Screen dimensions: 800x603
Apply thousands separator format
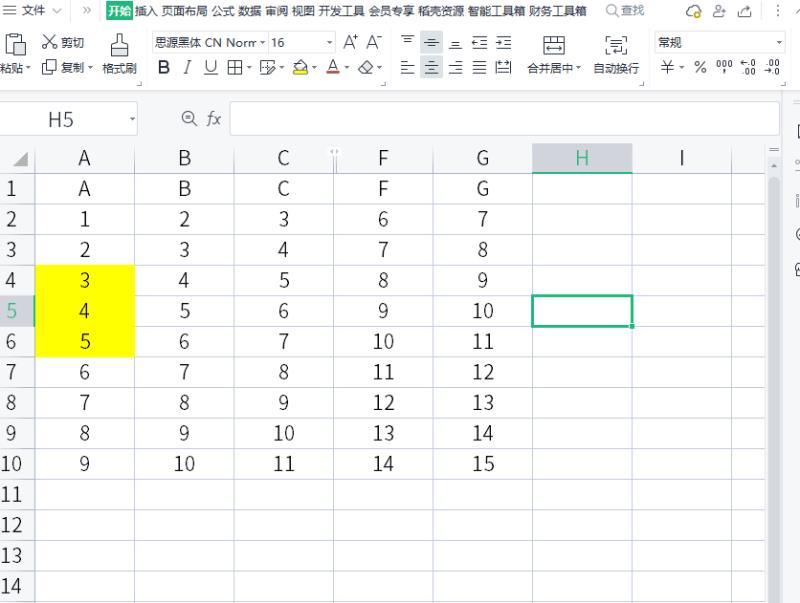pos(724,66)
